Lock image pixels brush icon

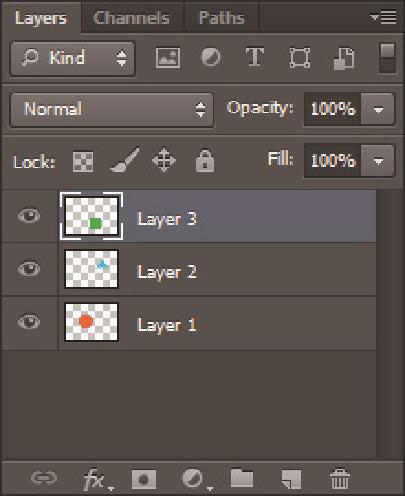click(124, 160)
